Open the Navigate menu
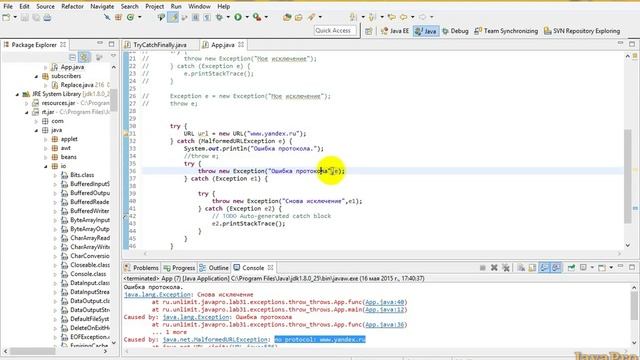The width and height of the screenshot is (640, 360). click(102, 6)
